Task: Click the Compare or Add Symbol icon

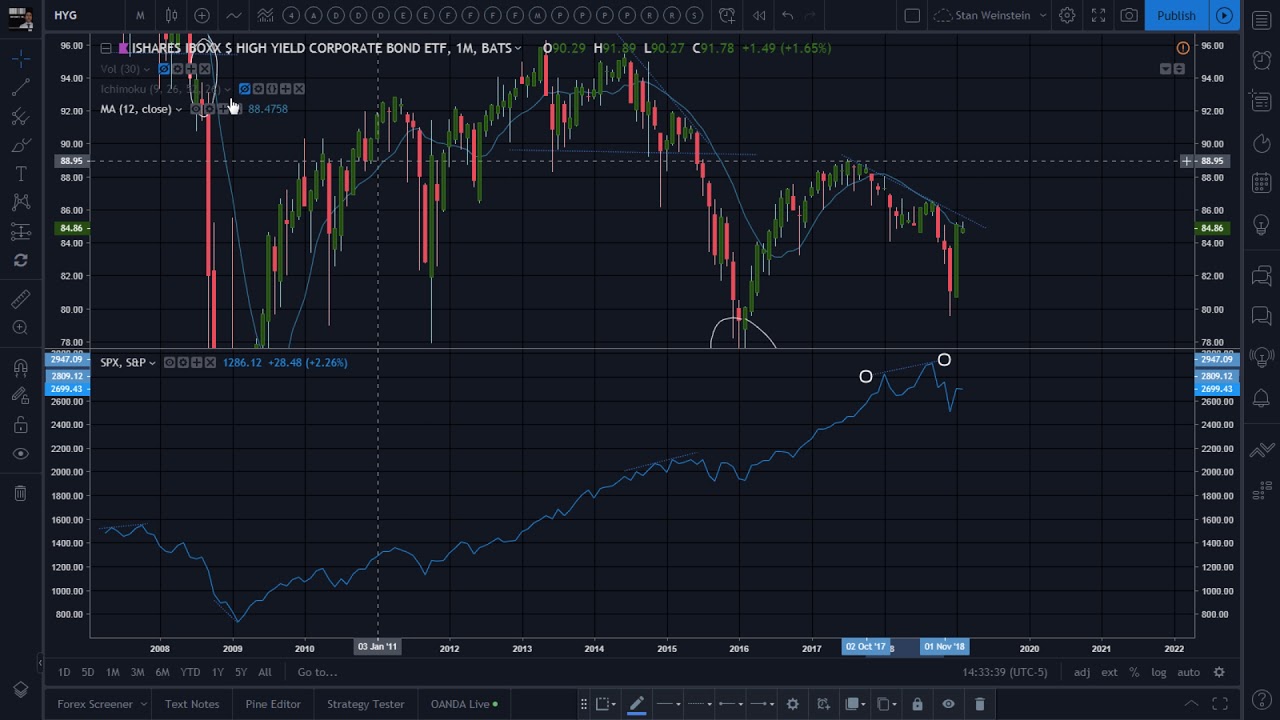Action: tap(202, 15)
